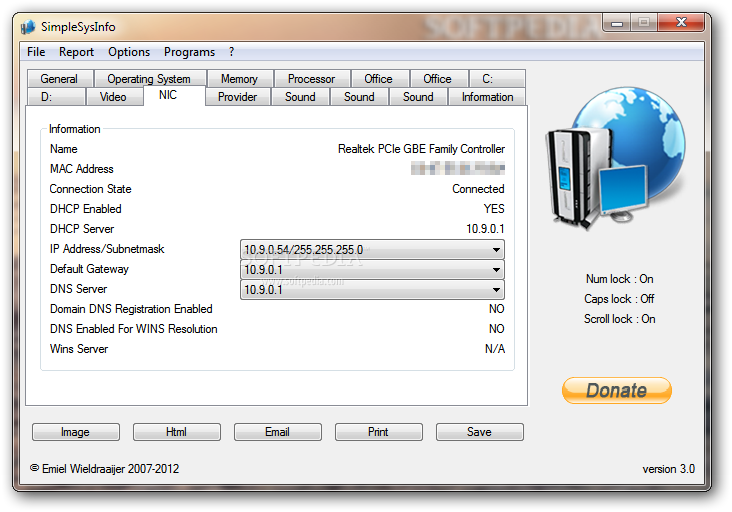Switch to the Memory tab
This screenshot has width=732, height=512.
[239, 78]
